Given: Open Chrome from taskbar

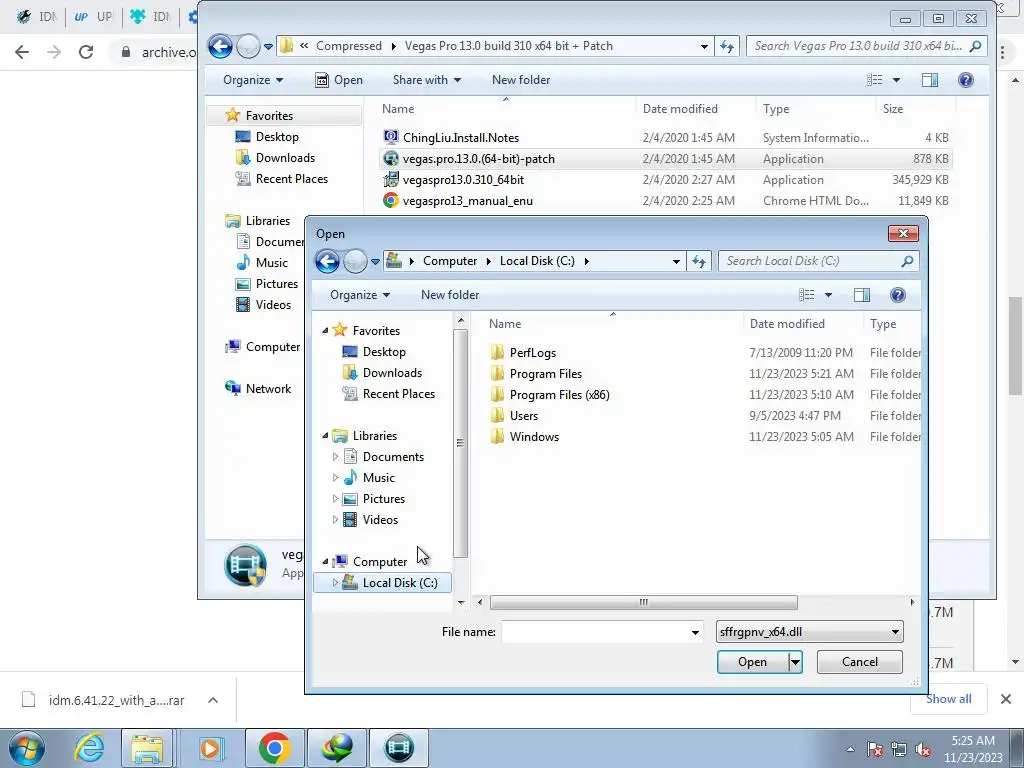Looking at the screenshot, I should [274, 748].
